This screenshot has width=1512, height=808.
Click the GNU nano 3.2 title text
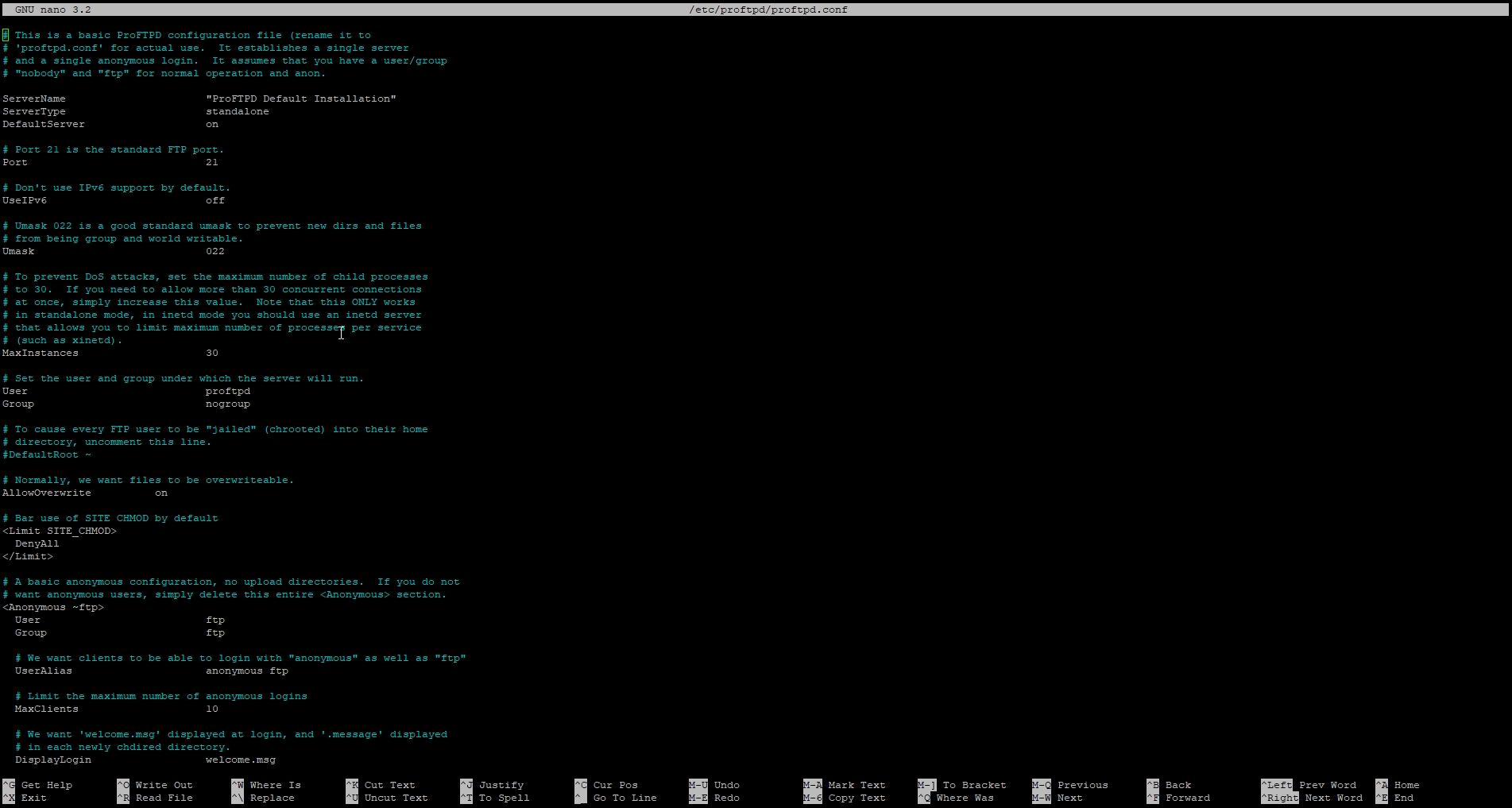pos(53,10)
